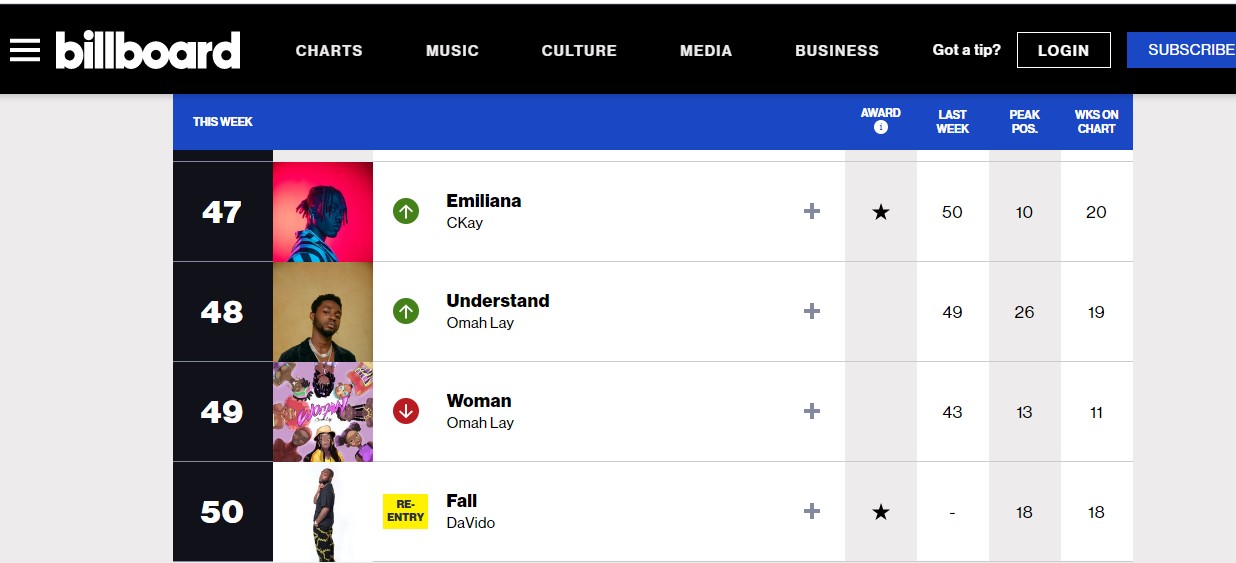Open the hamburger menu icon
This screenshot has height=563, width=1236.
[x=25, y=50]
